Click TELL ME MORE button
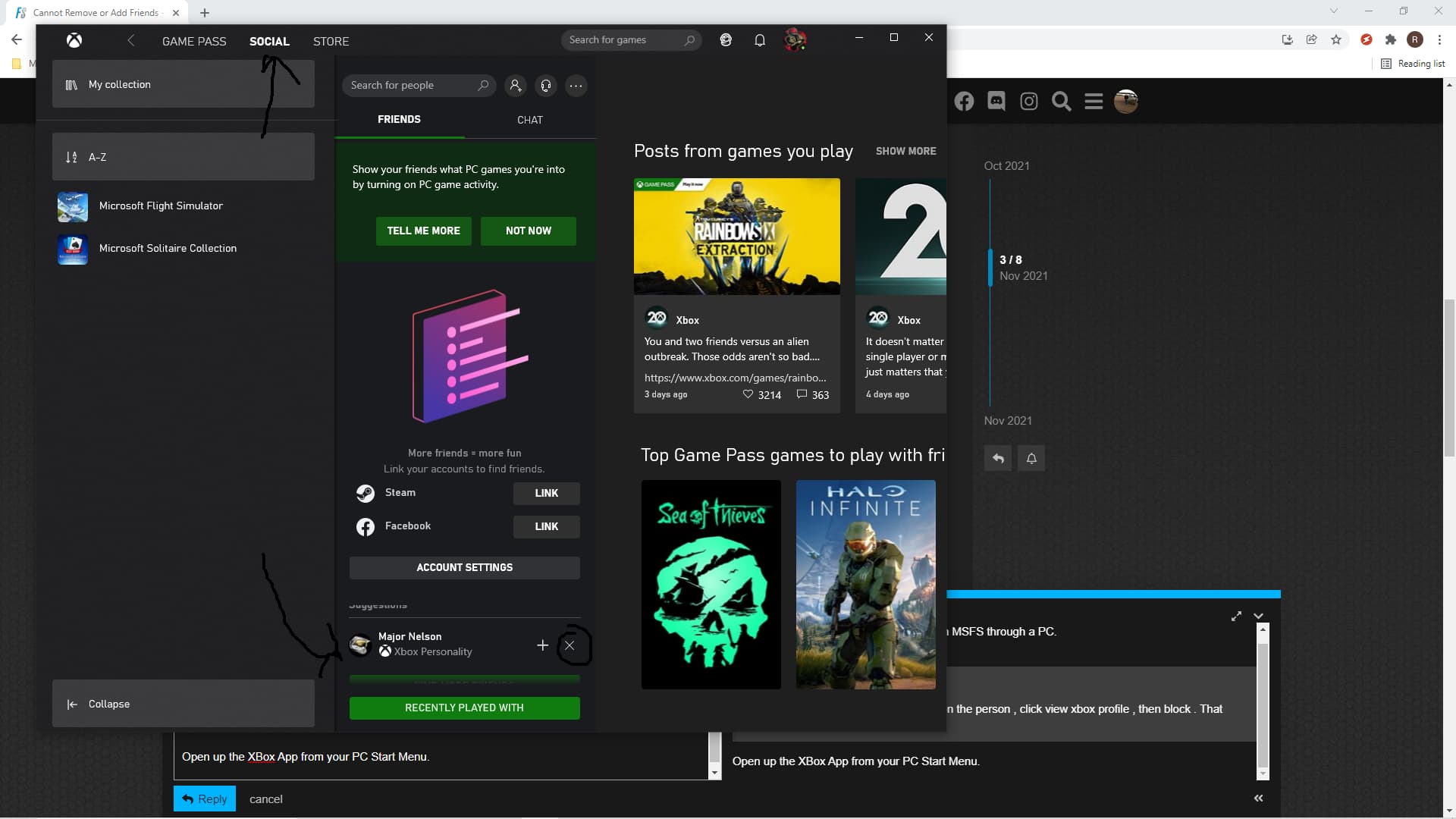The width and height of the screenshot is (1456, 819). (x=424, y=231)
